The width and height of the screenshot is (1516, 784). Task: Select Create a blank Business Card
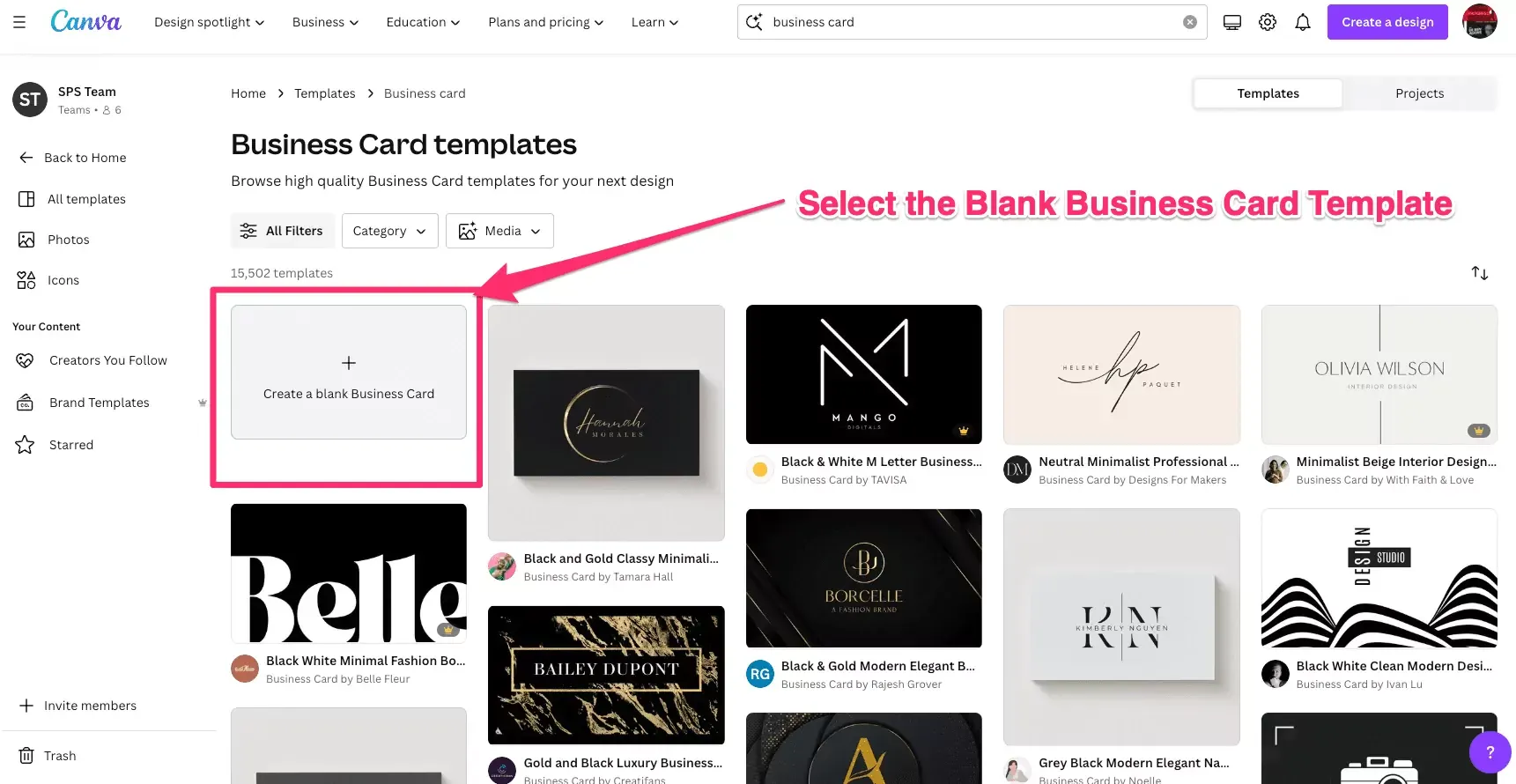(349, 372)
